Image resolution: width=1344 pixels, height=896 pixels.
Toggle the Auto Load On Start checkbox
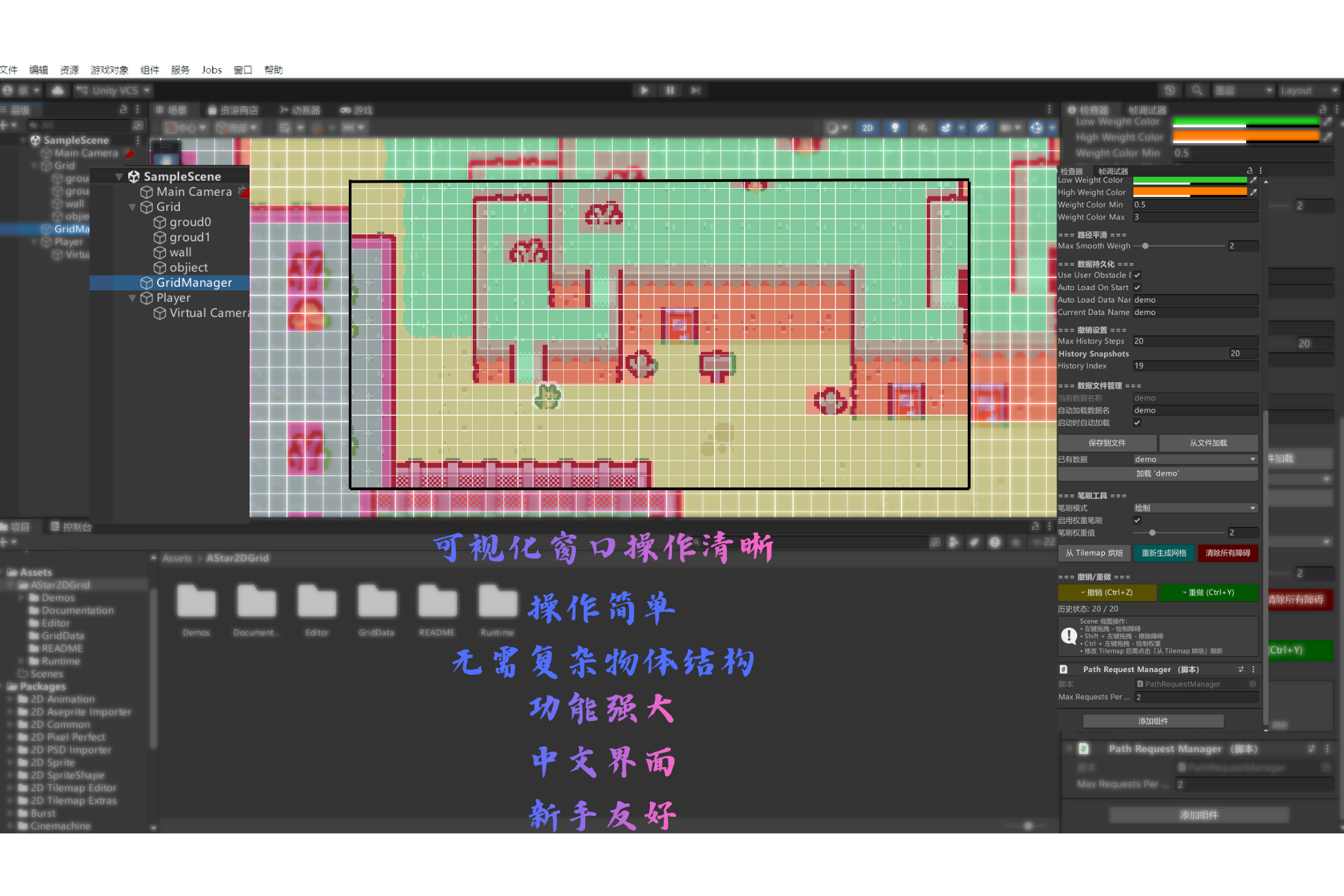pos(1137,287)
